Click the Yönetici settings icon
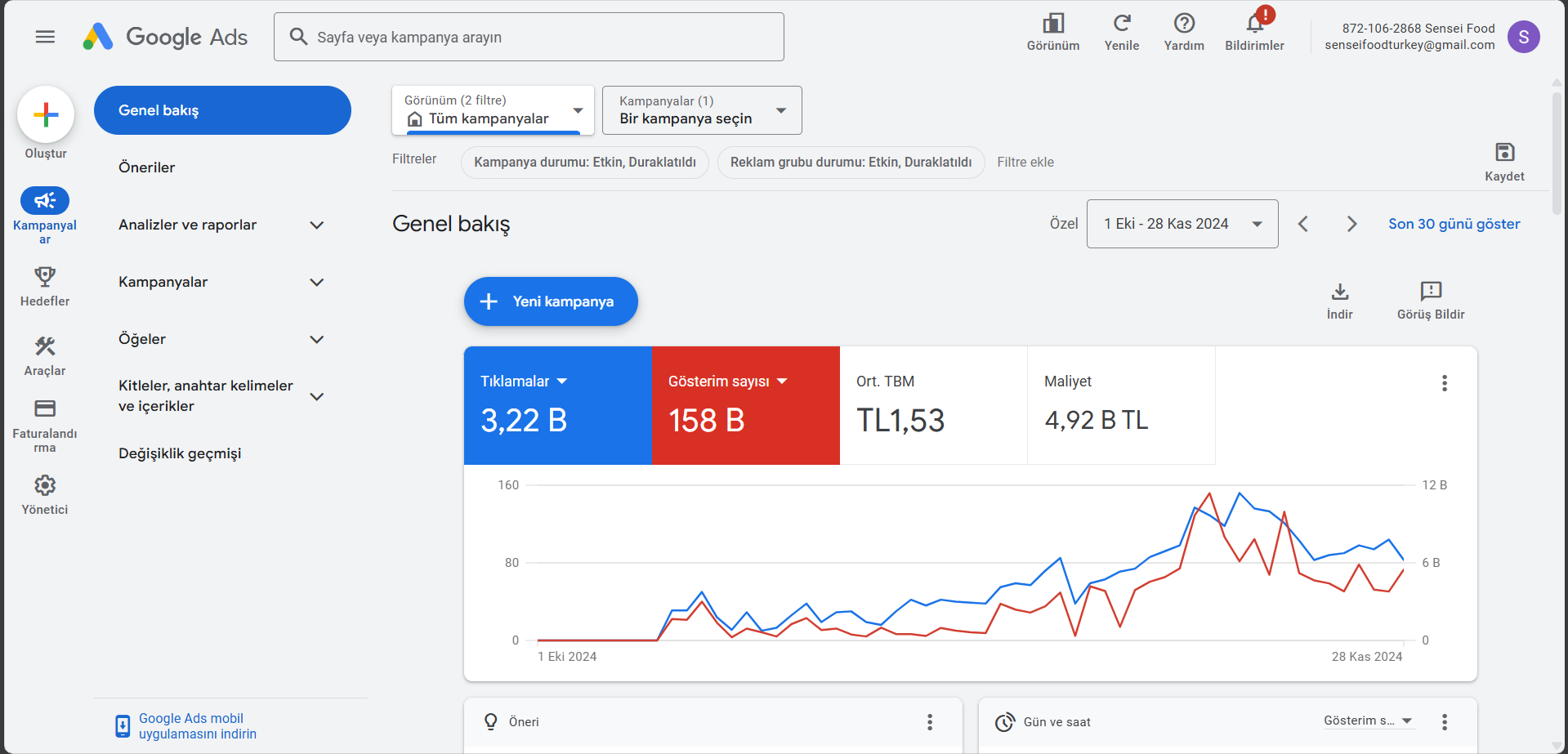This screenshot has height=754, width=1568. click(x=45, y=484)
